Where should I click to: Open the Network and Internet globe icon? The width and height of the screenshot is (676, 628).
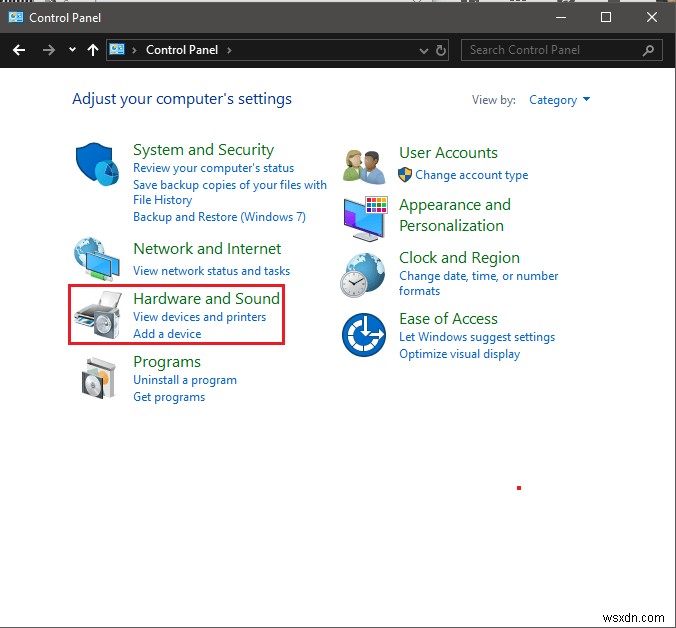coord(97,259)
